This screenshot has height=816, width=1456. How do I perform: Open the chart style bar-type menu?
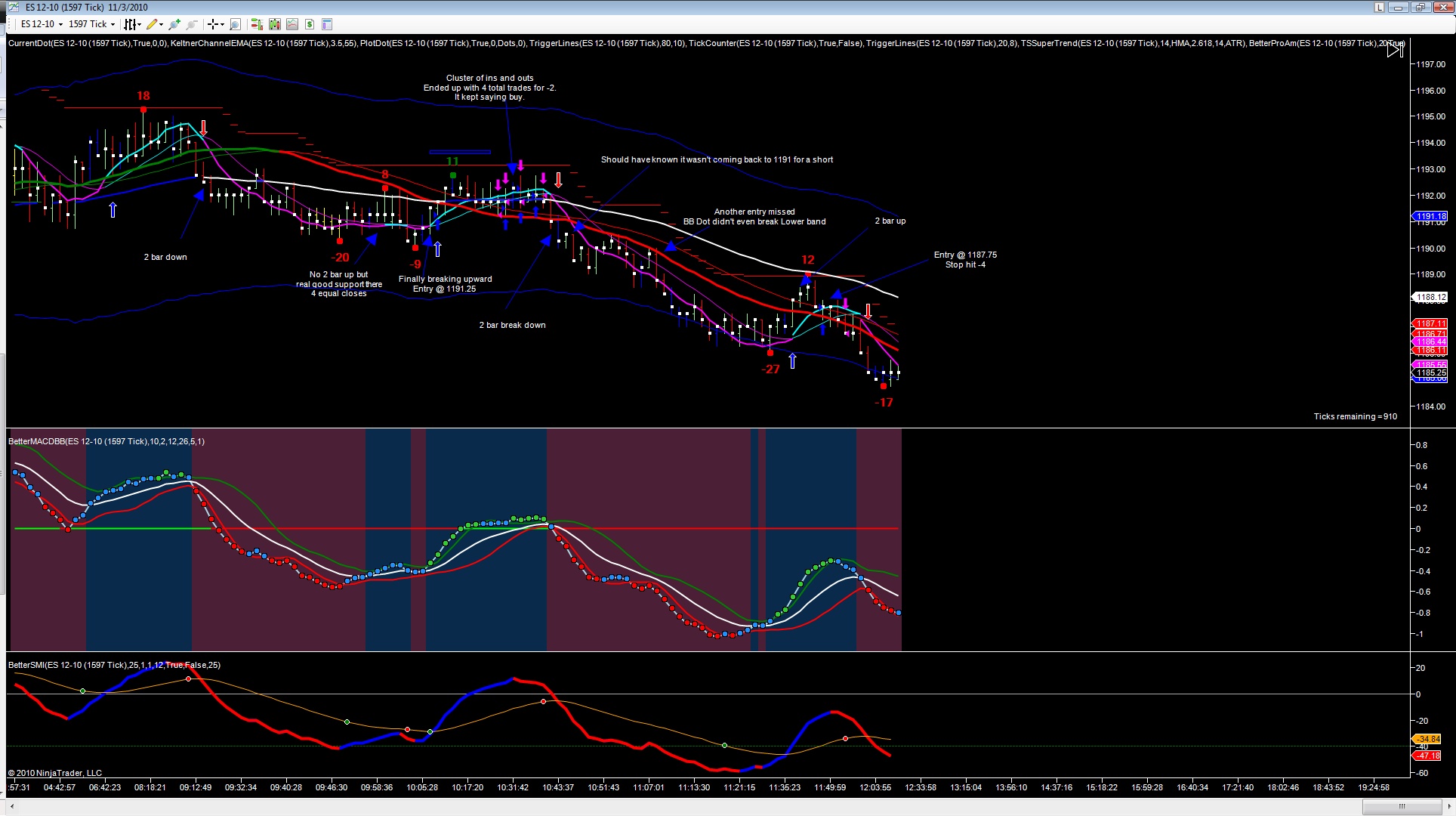(132, 24)
